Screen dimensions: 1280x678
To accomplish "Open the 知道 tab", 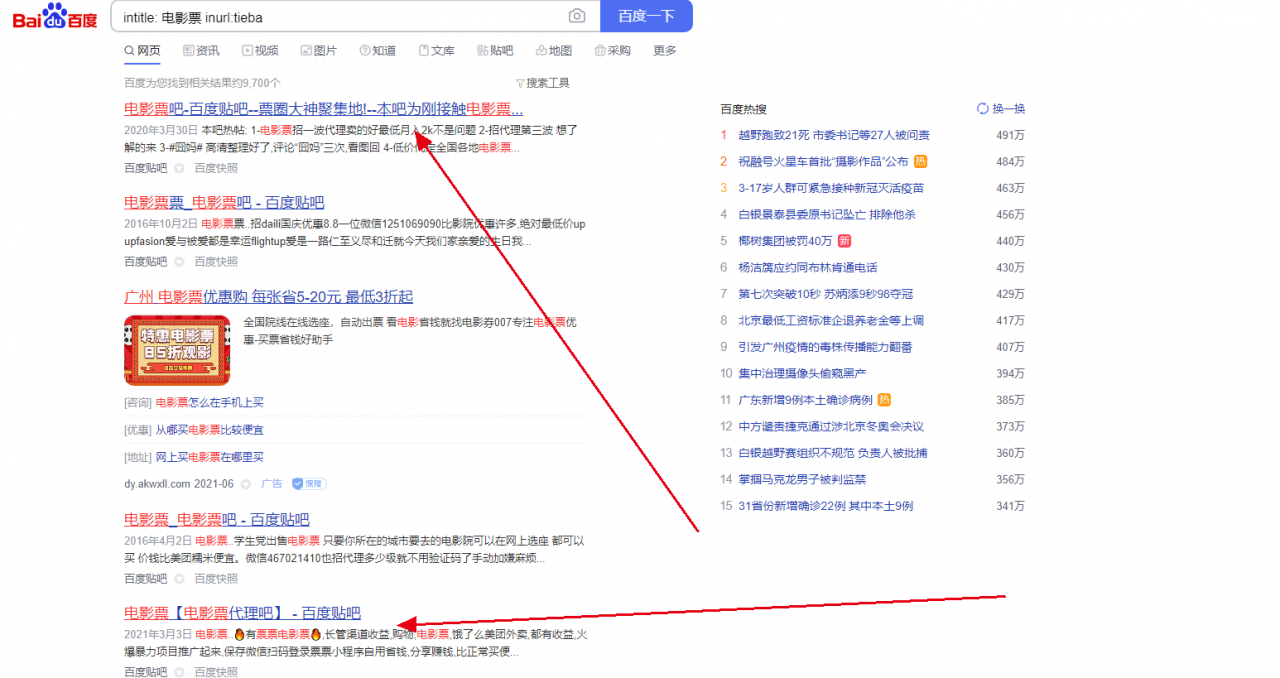I will (377, 51).
